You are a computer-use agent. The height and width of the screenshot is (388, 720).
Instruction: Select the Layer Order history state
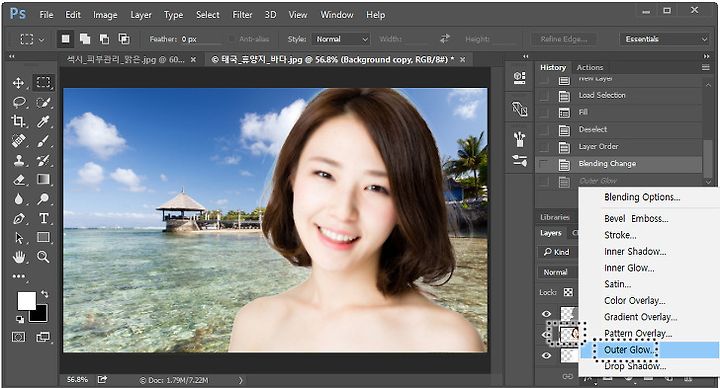619,147
